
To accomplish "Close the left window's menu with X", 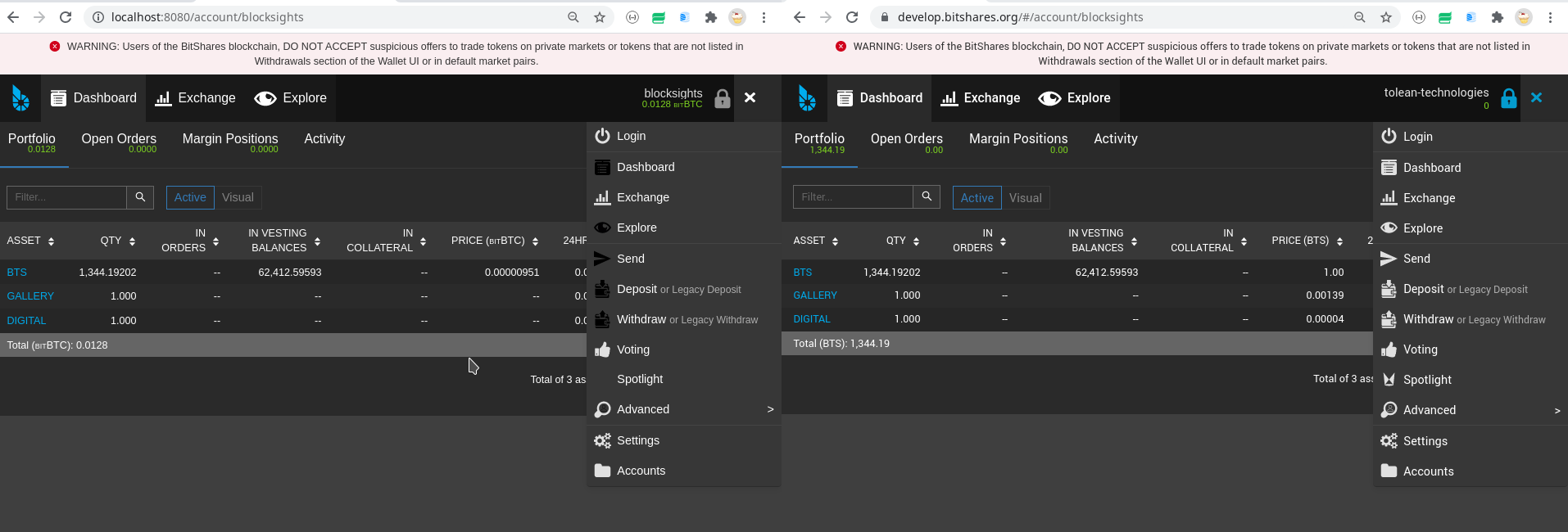I will tap(750, 97).
